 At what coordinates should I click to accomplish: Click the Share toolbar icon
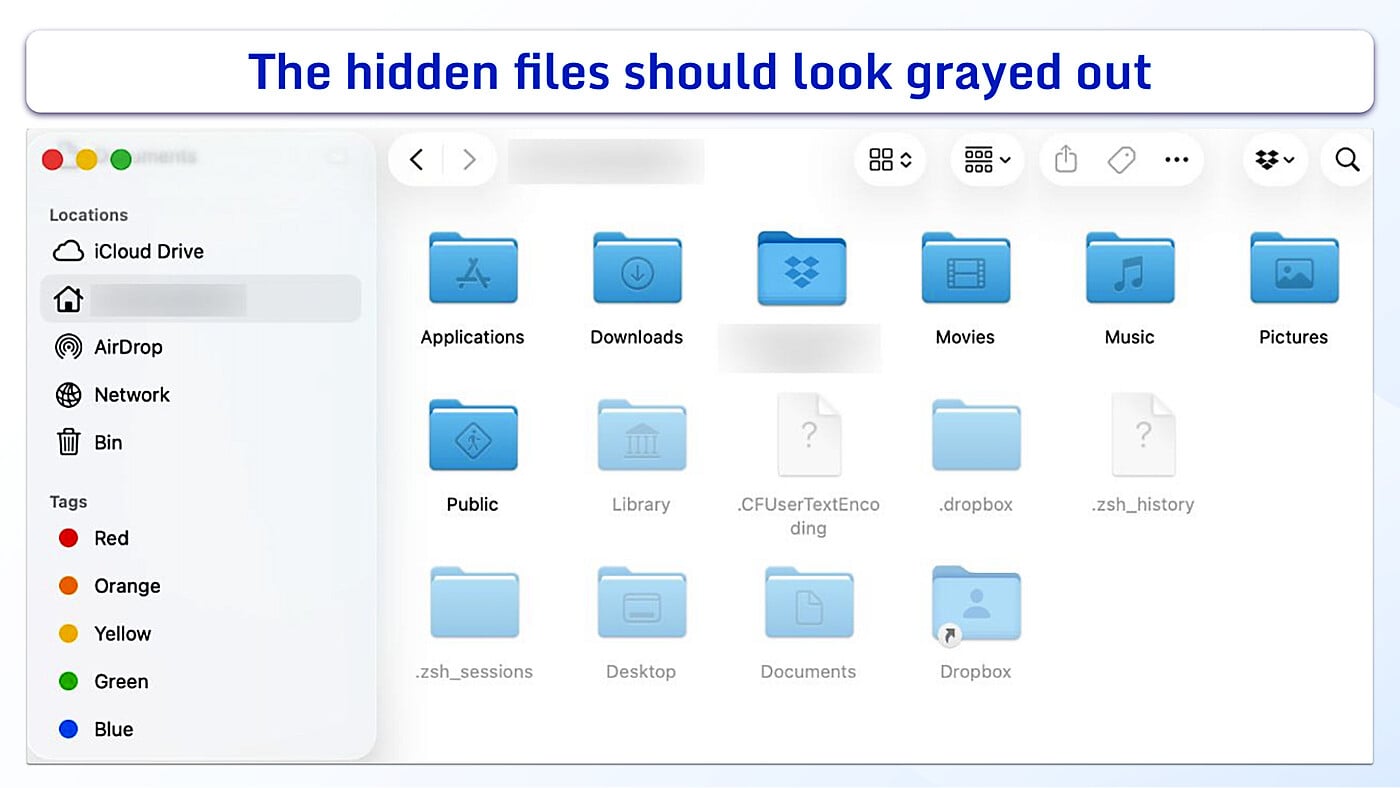[x=1066, y=159]
